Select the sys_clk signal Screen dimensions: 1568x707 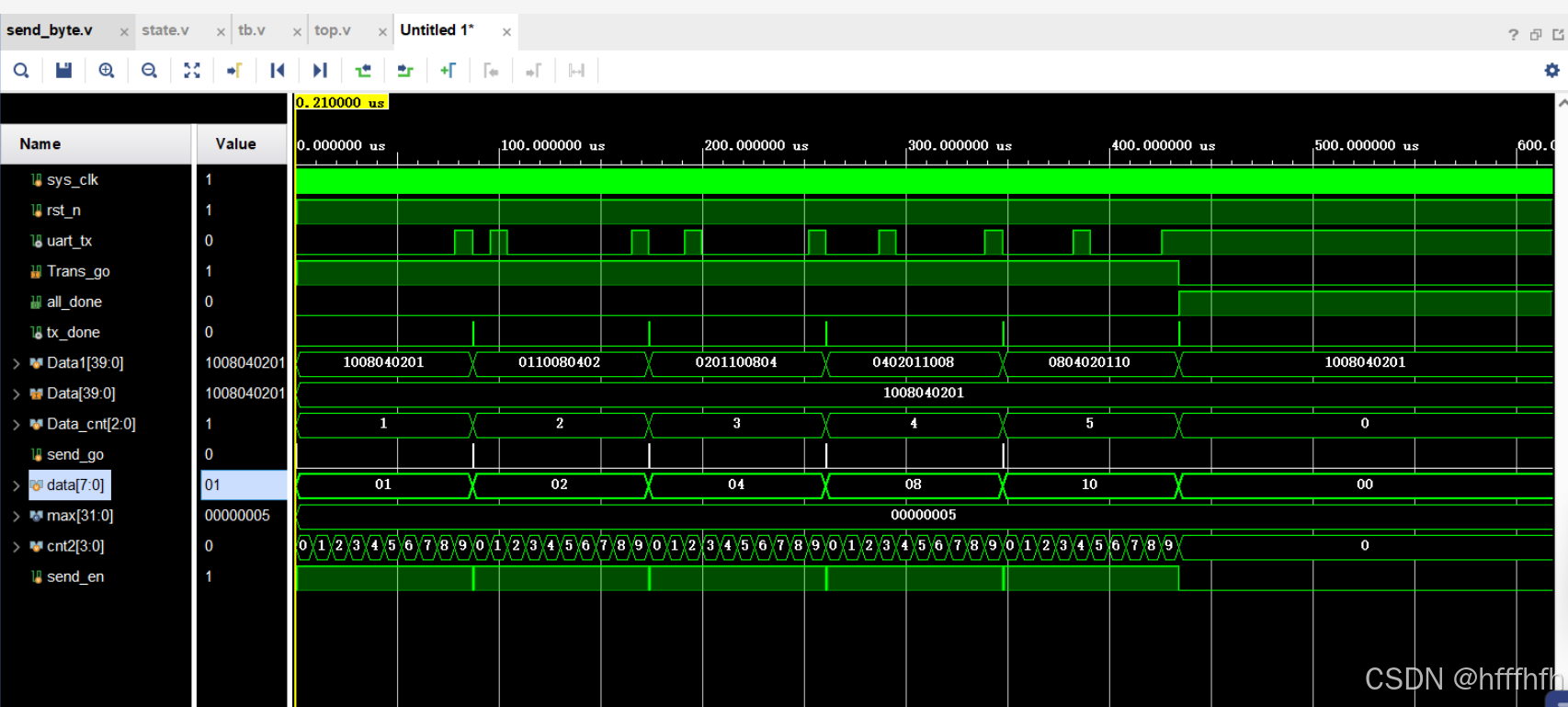[x=73, y=179]
